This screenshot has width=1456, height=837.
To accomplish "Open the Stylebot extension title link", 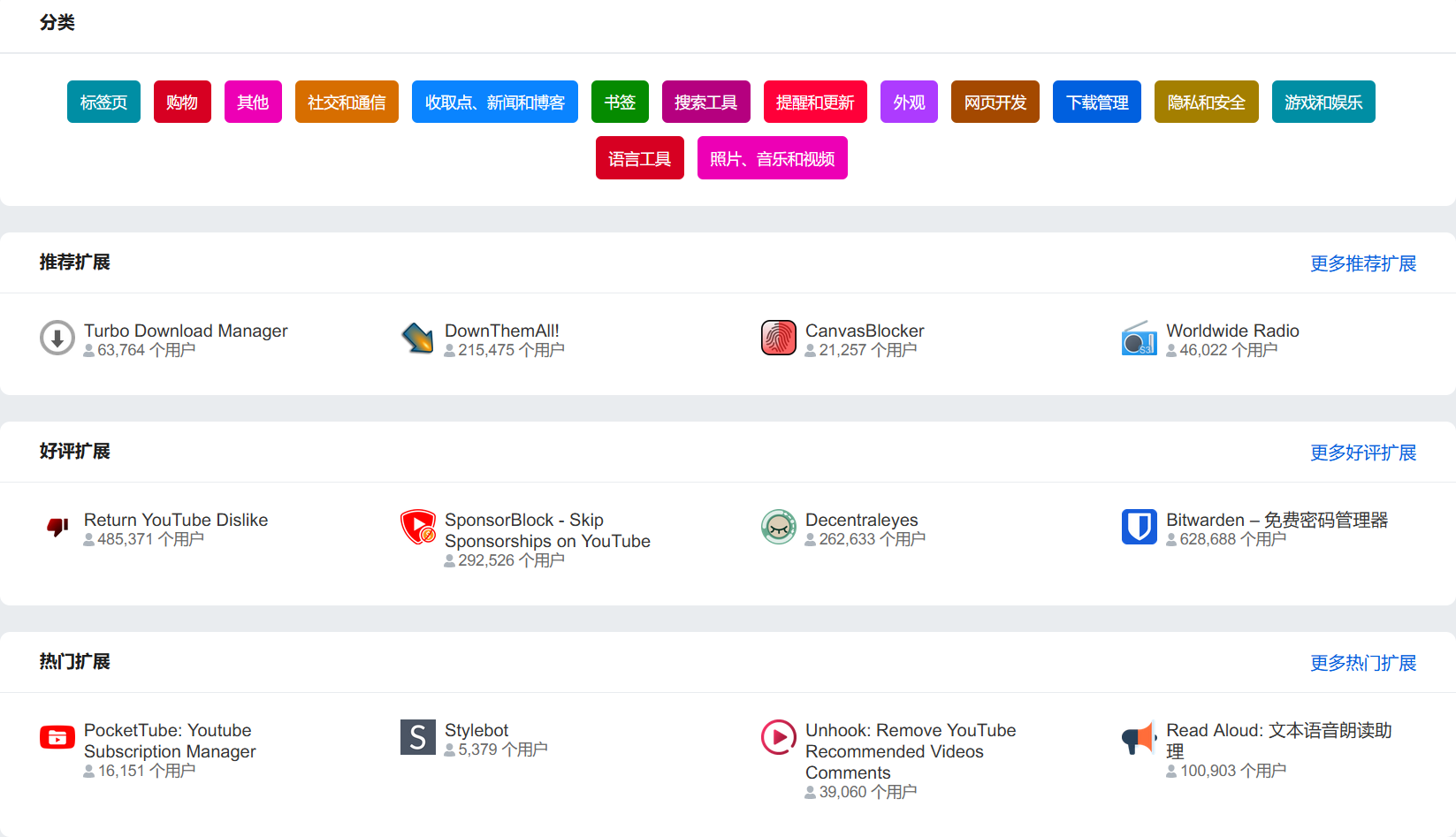I will pos(476,730).
